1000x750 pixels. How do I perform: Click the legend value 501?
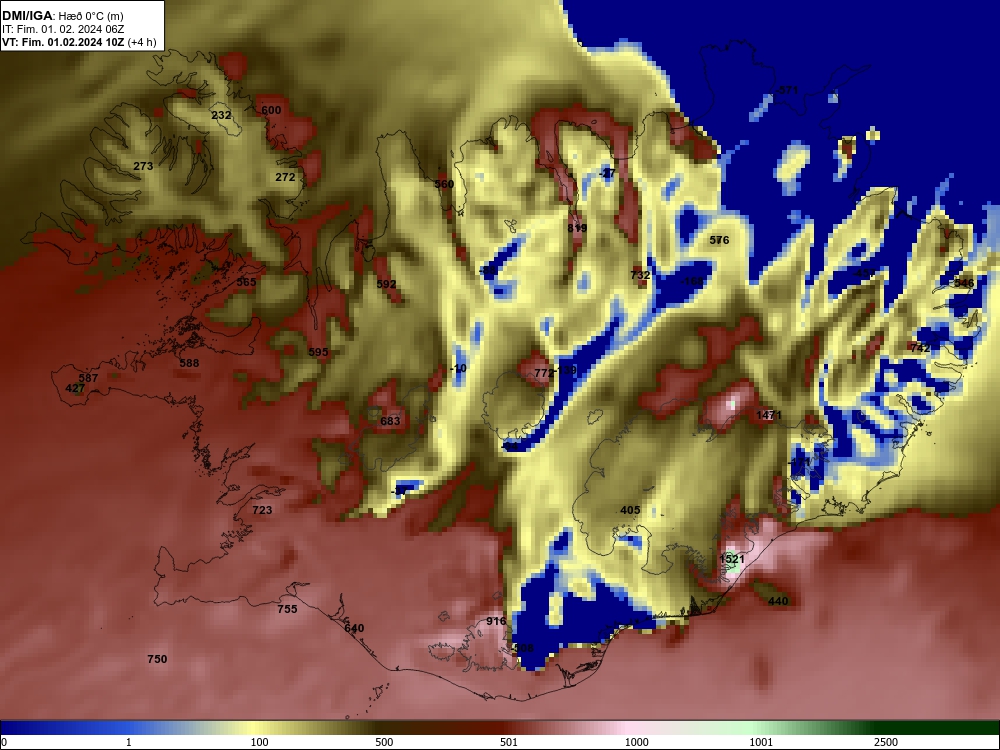point(510,742)
